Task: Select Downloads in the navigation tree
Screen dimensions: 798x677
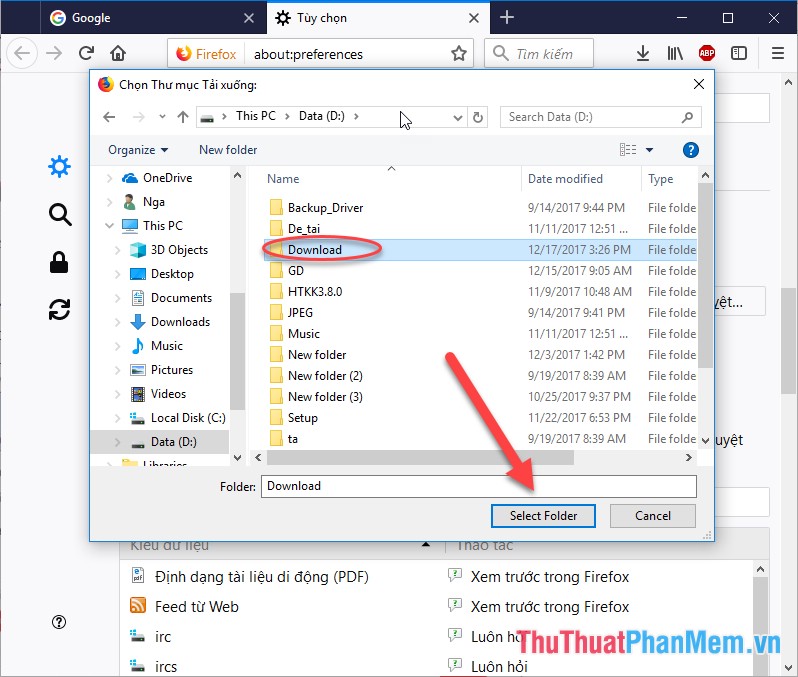Action: pos(180,322)
